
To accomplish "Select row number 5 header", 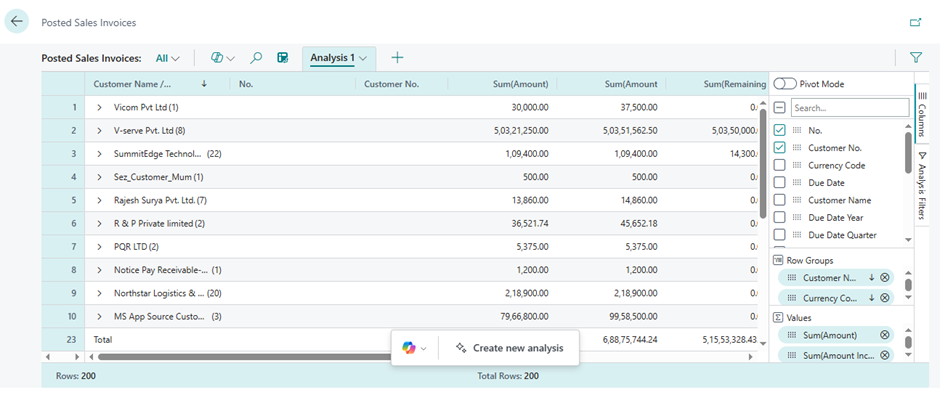I will pyautogui.click(x=63, y=200).
